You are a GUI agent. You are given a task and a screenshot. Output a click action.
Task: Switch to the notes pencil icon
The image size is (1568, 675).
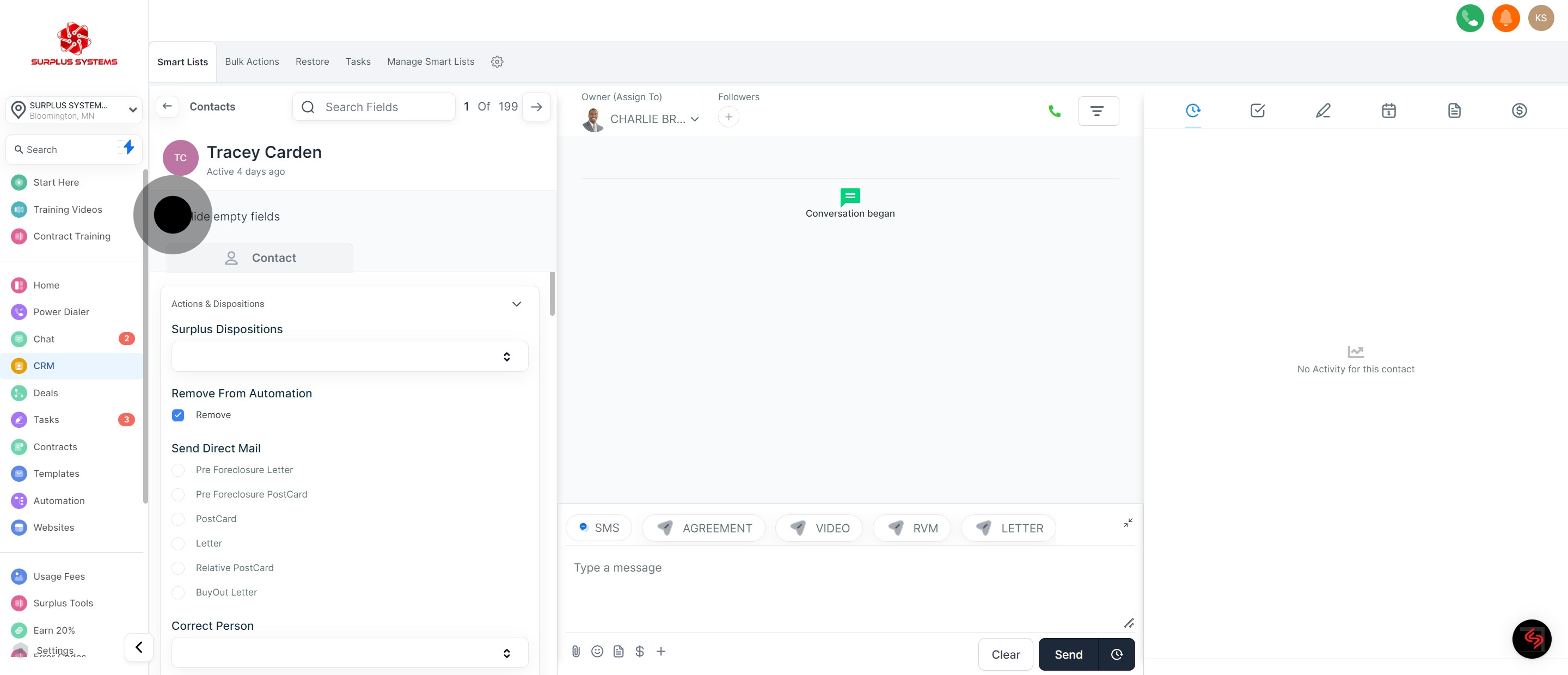click(1322, 111)
